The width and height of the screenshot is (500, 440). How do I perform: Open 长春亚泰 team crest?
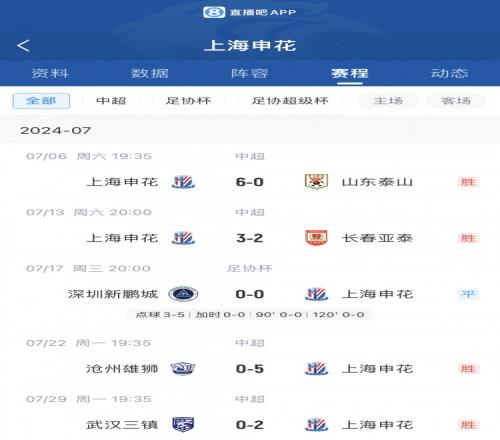(x=316, y=238)
